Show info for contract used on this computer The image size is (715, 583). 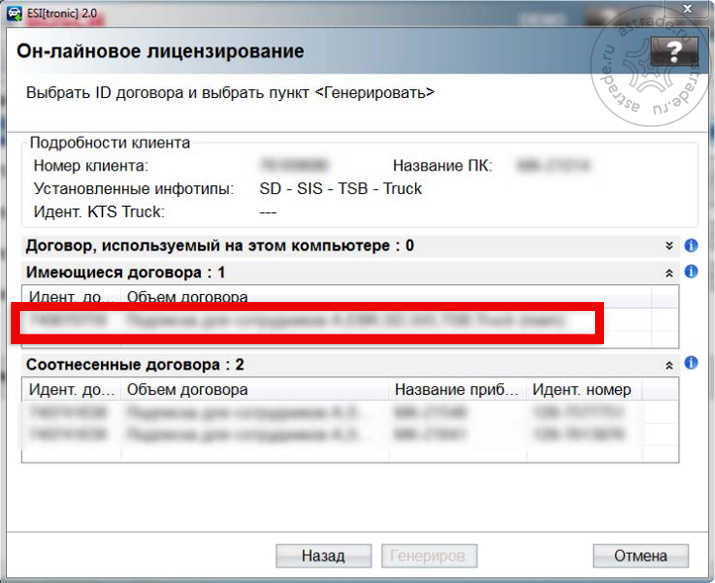691,246
